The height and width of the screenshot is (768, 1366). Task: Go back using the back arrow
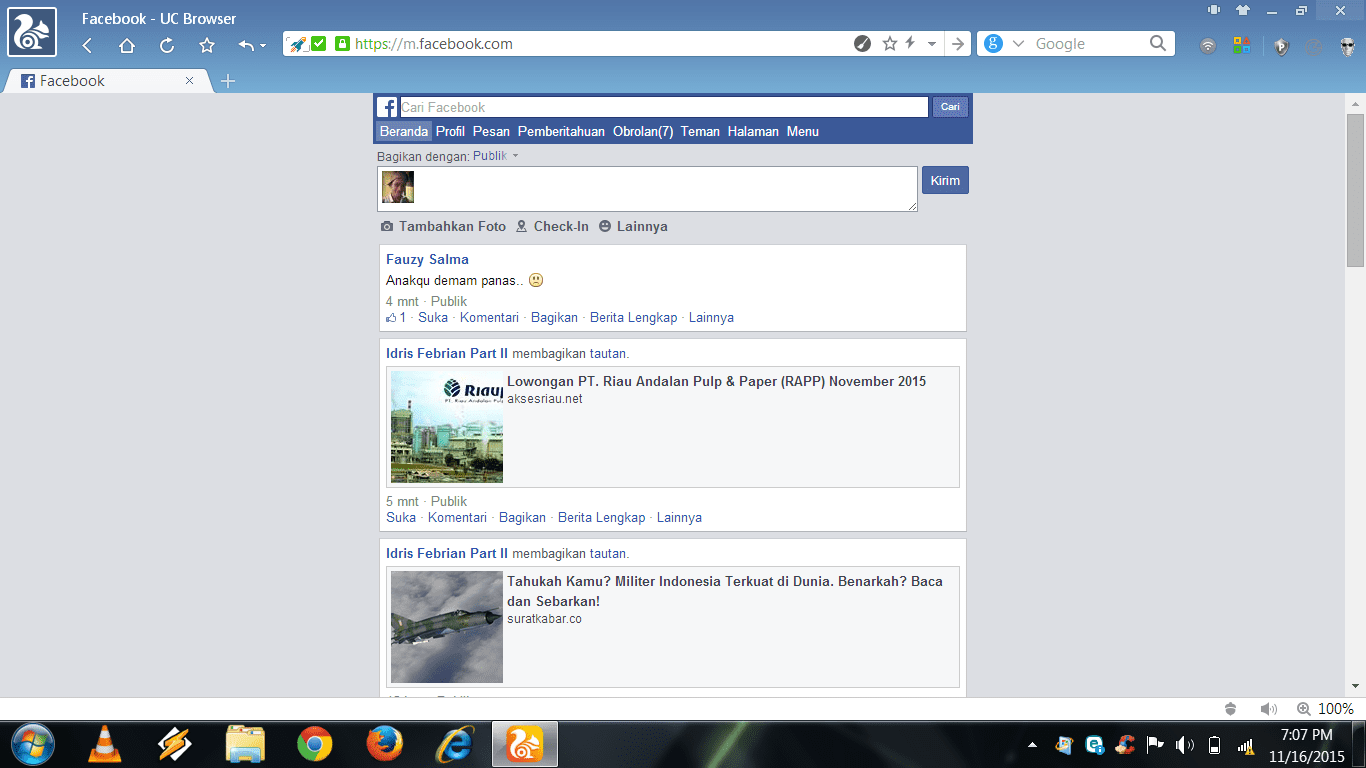(88, 45)
